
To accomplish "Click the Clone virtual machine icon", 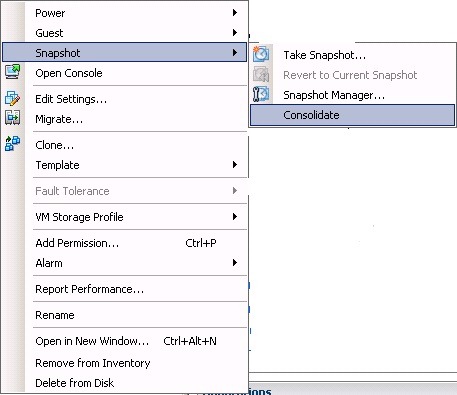I will pos(13,144).
